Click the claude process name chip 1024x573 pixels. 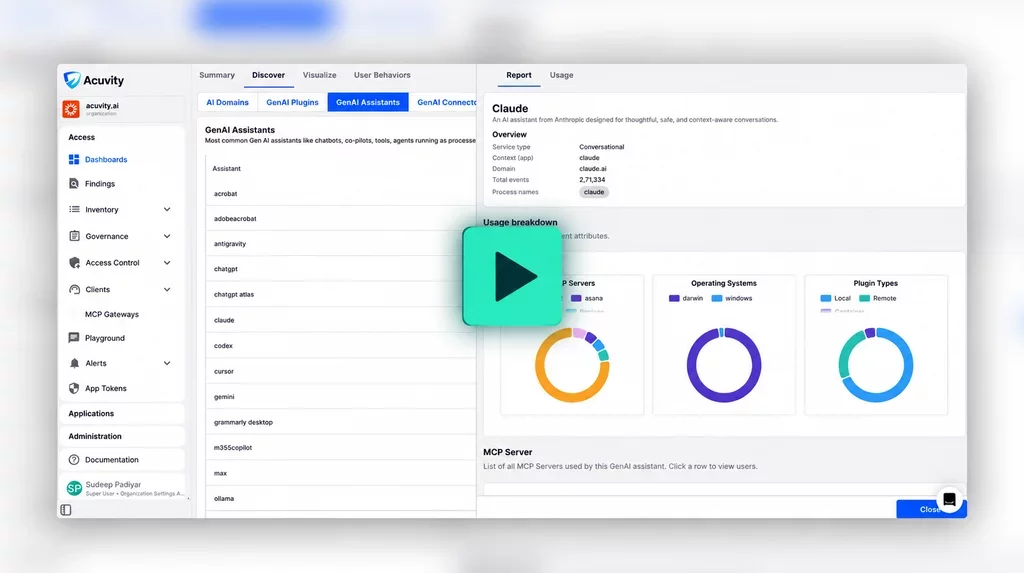click(x=594, y=192)
